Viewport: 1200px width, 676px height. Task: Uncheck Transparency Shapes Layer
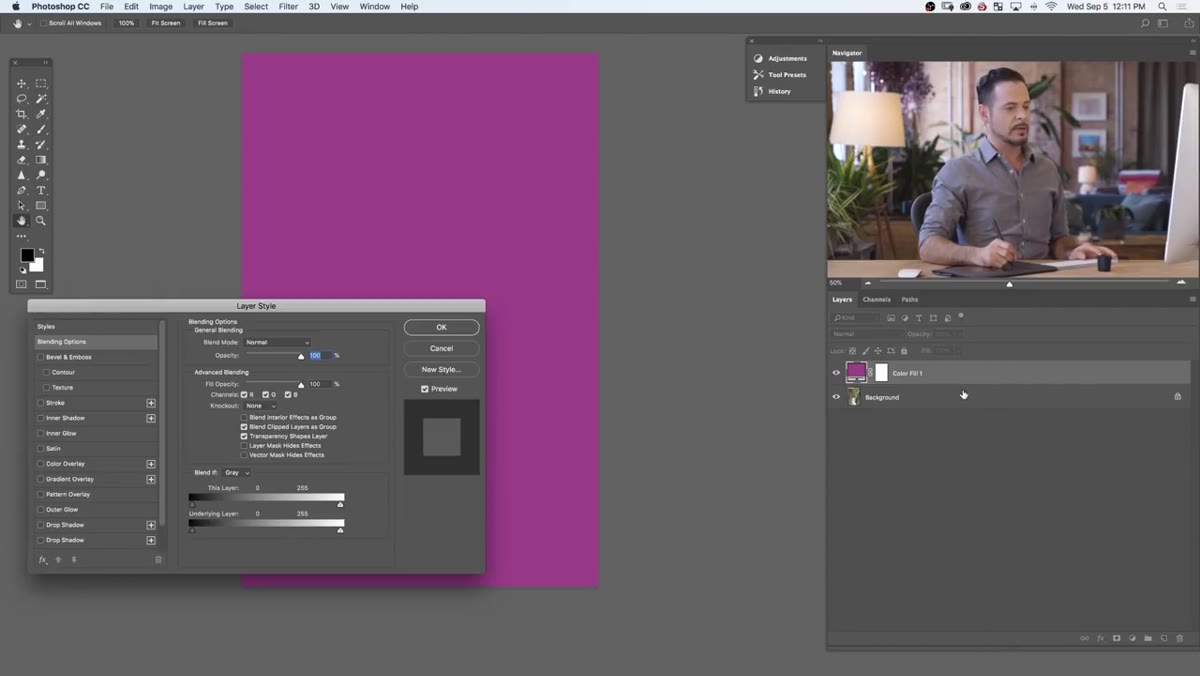coord(244,436)
